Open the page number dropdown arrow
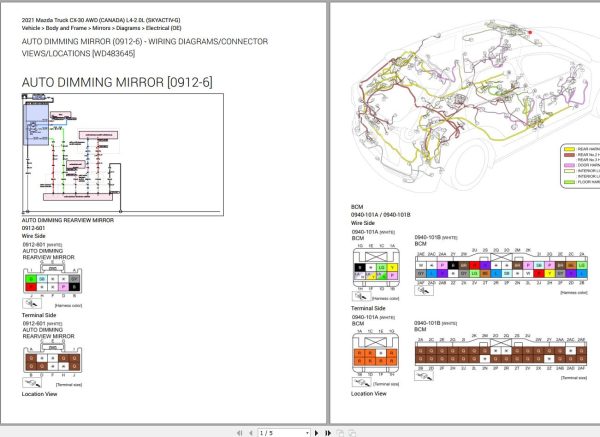Viewport: 600px width, 437px height. (x=307, y=433)
